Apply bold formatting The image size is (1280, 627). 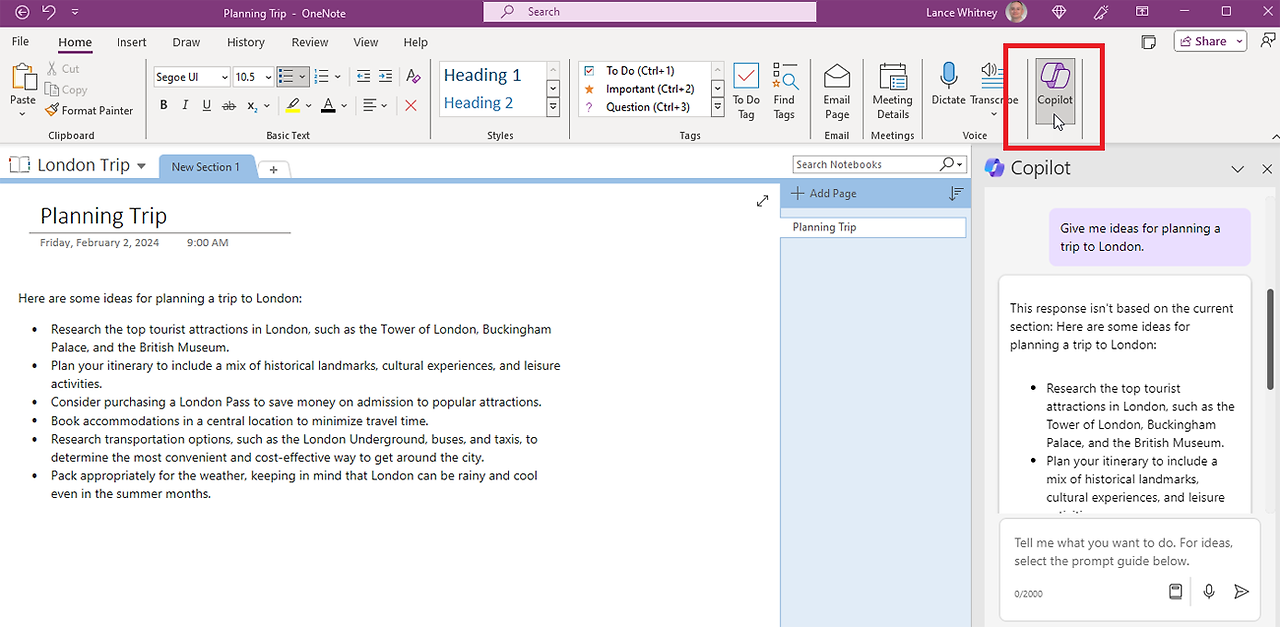pos(164,105)
